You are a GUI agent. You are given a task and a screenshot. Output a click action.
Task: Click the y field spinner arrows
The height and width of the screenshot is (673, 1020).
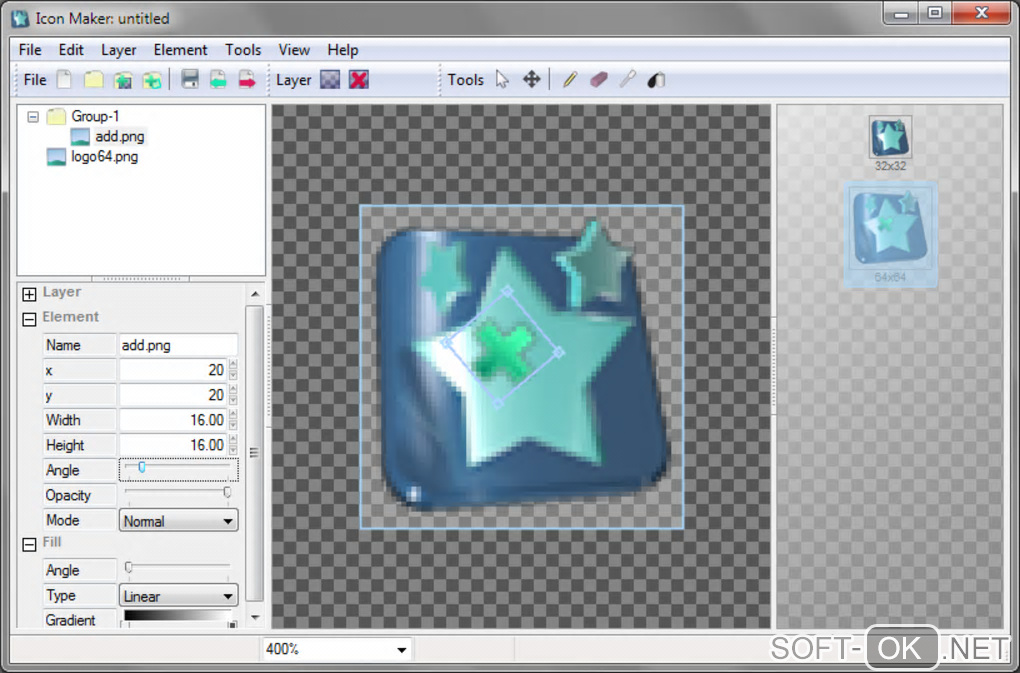(x=233, y=395)
